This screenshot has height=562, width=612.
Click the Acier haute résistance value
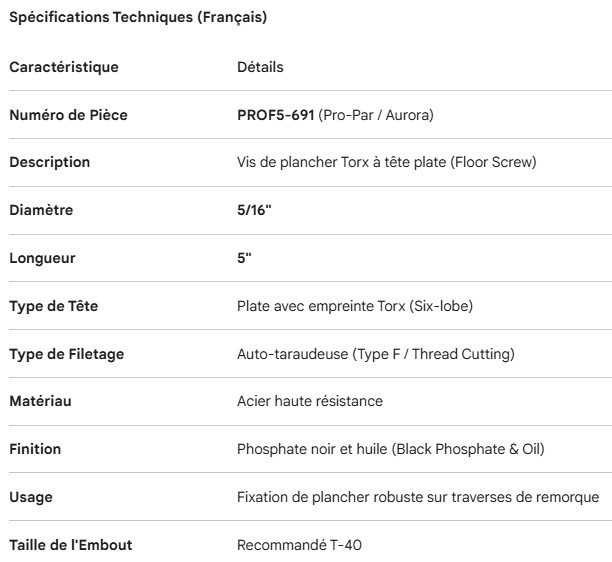[310, 401]
